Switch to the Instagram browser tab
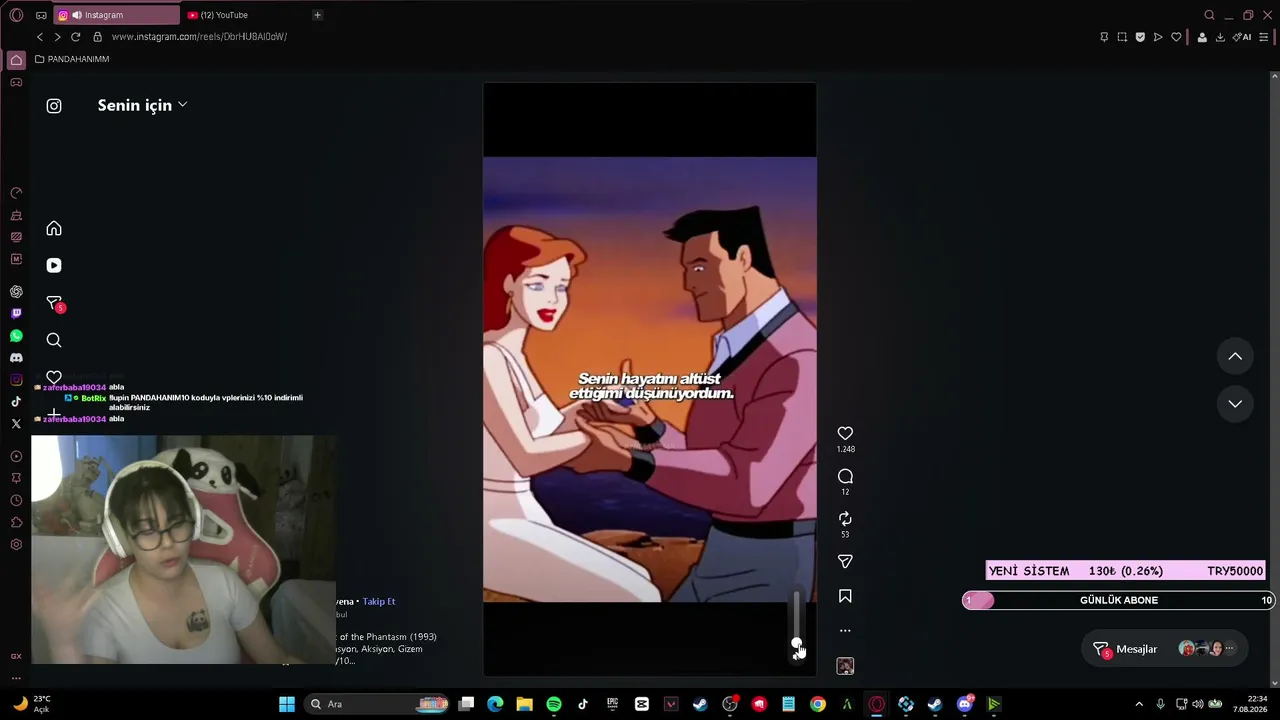 117,15
